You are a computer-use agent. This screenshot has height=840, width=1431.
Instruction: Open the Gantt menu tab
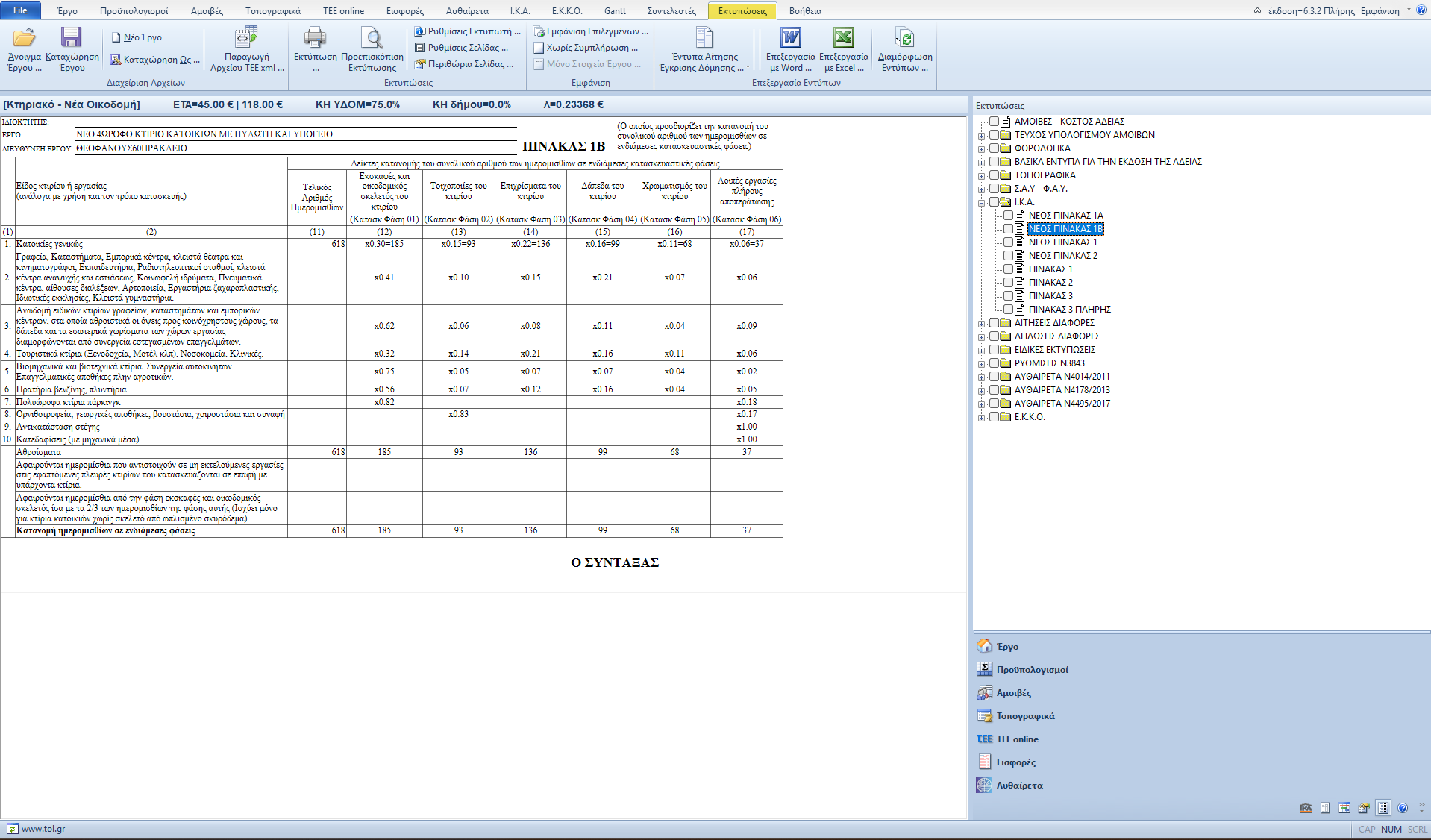615,11
